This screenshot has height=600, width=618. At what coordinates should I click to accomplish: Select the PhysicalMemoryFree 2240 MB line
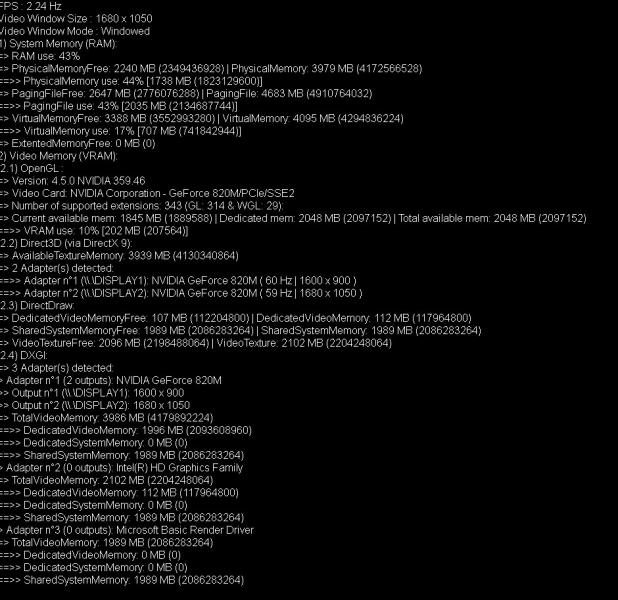[x=211, y=69]
